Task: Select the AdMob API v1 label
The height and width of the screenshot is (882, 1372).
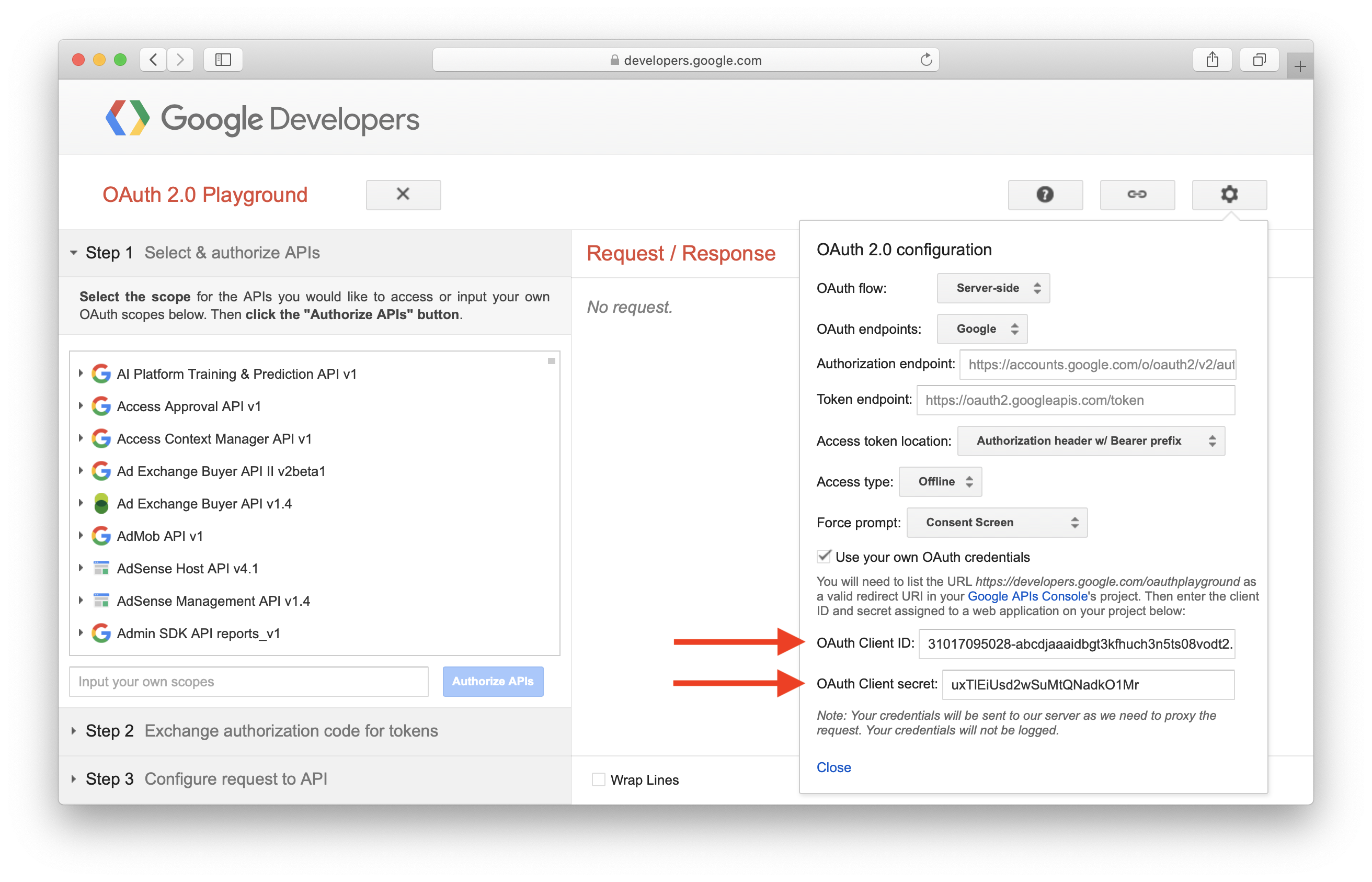Action: [x=159, y=536]
